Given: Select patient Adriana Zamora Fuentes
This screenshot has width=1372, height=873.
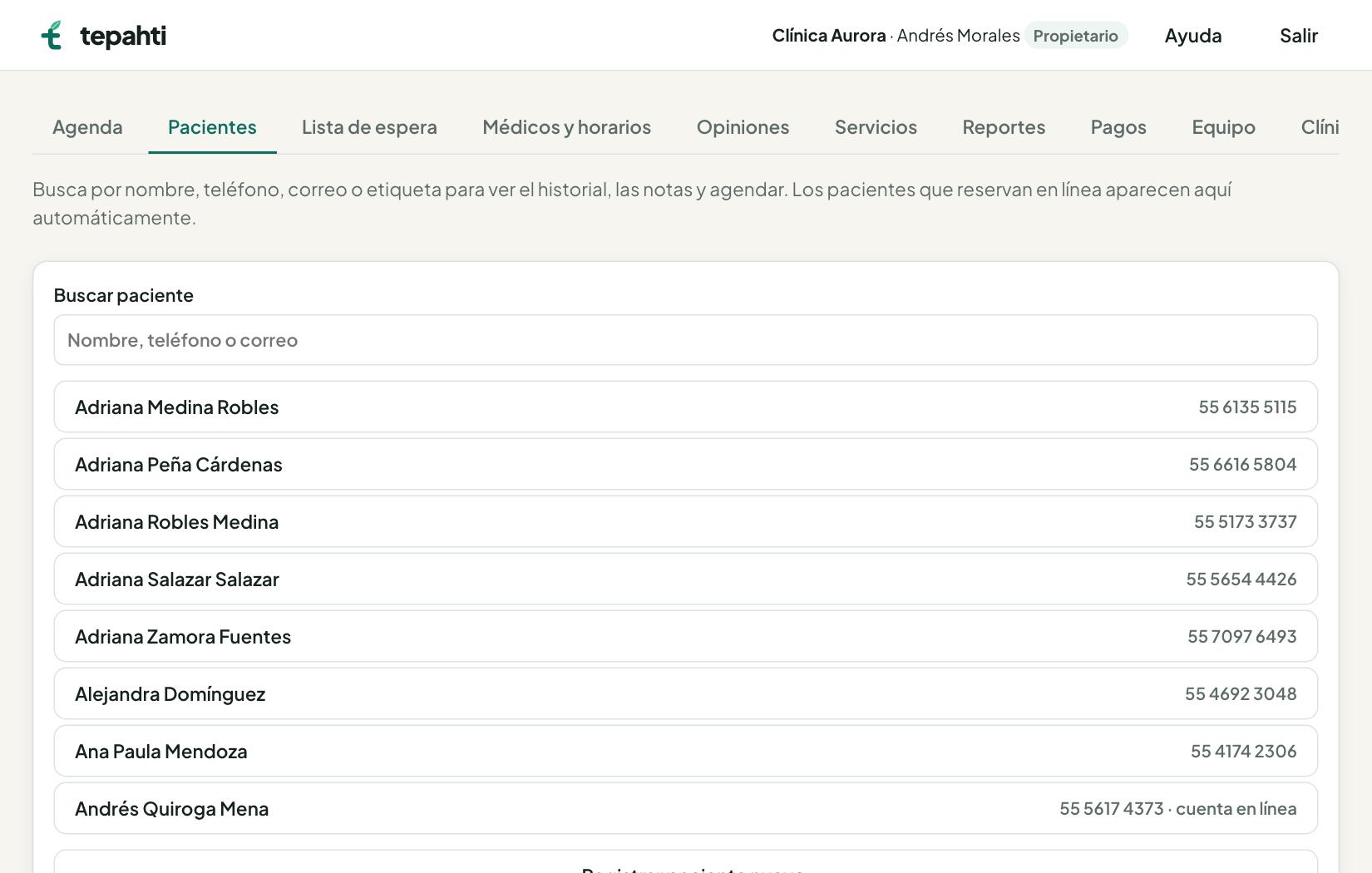Looking at the screenshot, I should (685, 636).
